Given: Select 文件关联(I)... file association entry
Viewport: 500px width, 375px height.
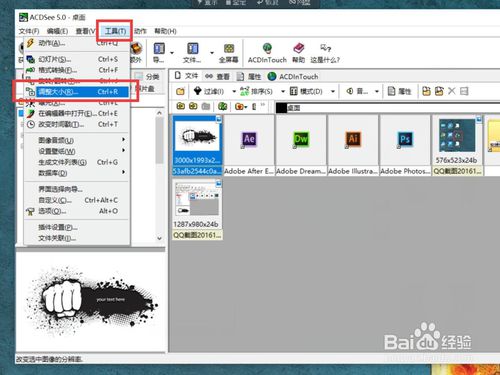Looking at the screenshot, I should [77, 238].
